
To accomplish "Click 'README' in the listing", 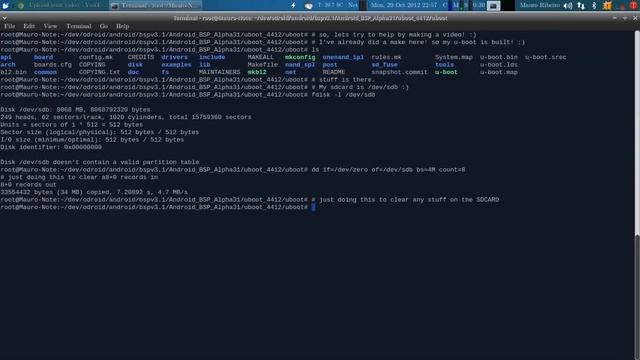I will click(333, 72).
